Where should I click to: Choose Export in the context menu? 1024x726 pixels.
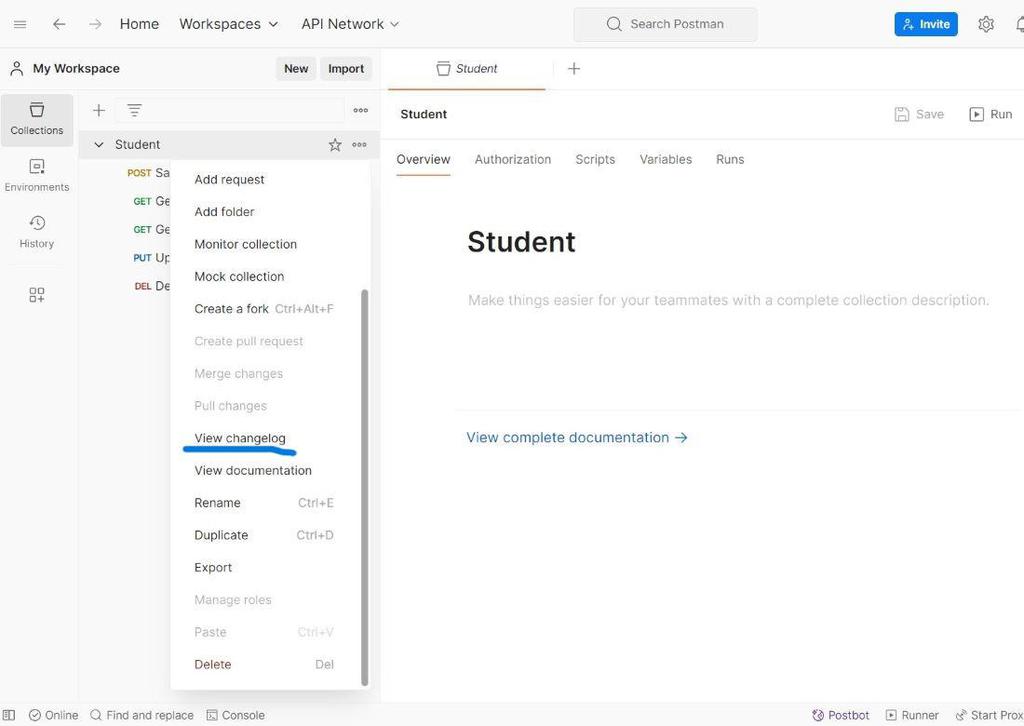[x=213, y=567]
